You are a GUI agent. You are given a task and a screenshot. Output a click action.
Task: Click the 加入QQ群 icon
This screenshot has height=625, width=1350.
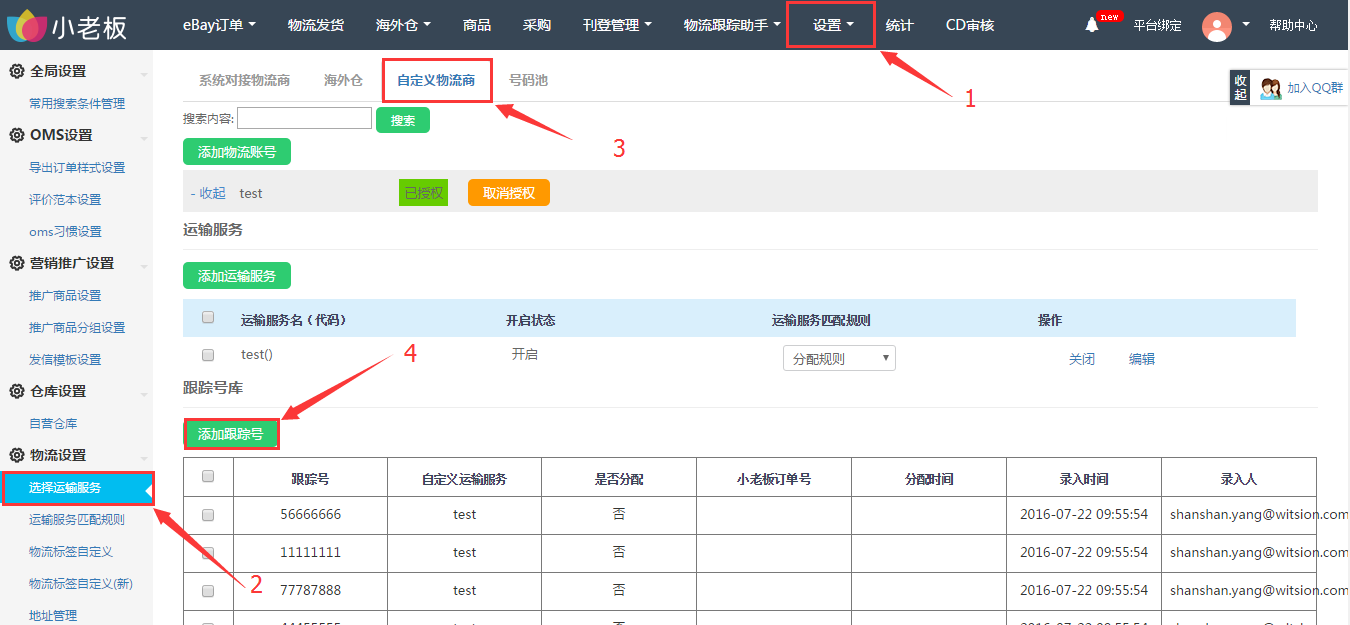[1271, 88]
